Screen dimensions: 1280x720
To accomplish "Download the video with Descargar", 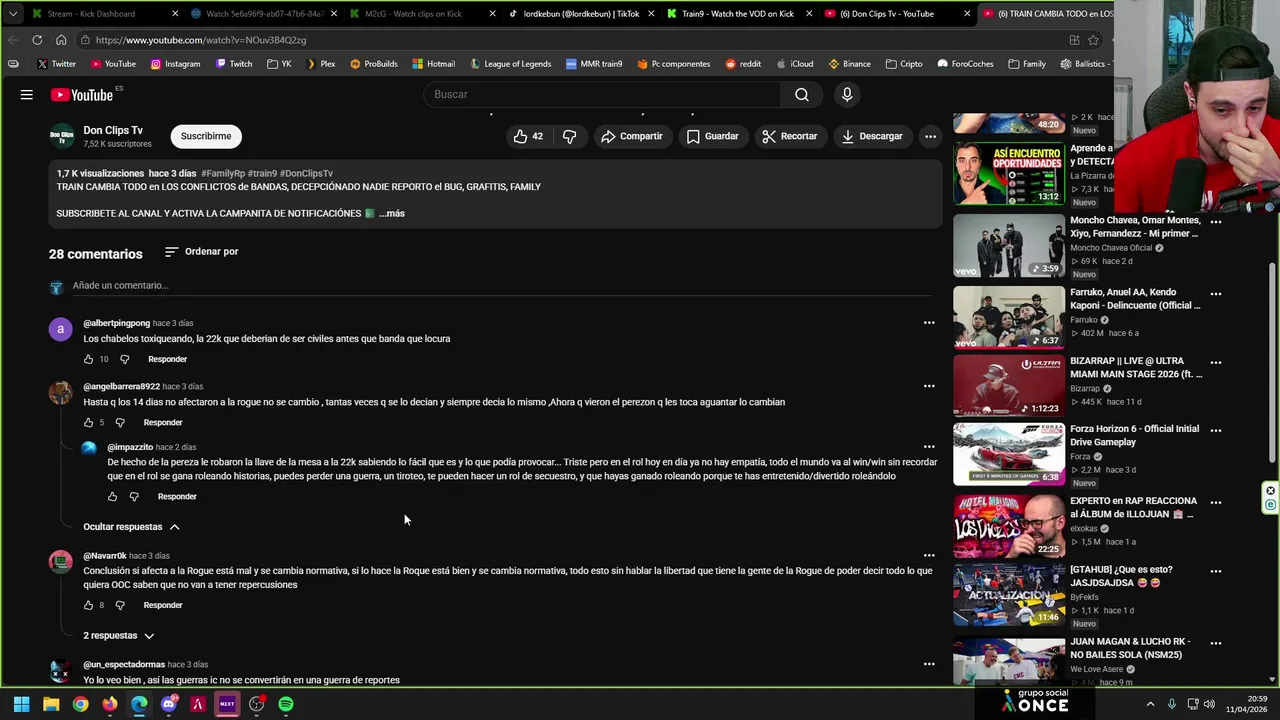I will click(x=872, y=136).
